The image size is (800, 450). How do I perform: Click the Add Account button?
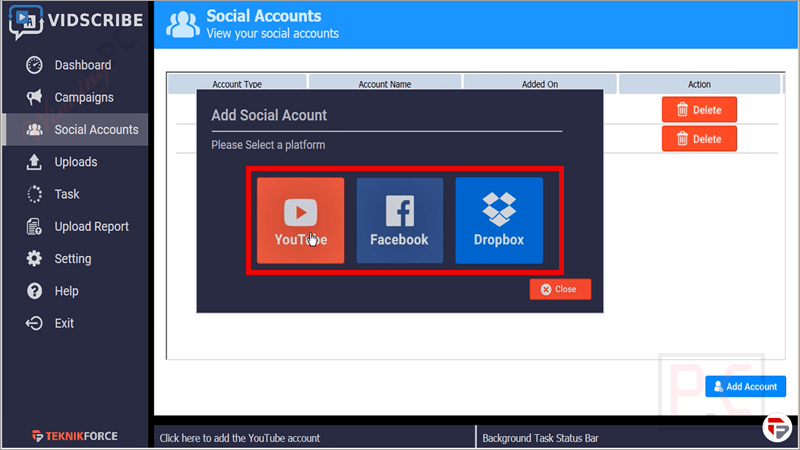point(745,387)
